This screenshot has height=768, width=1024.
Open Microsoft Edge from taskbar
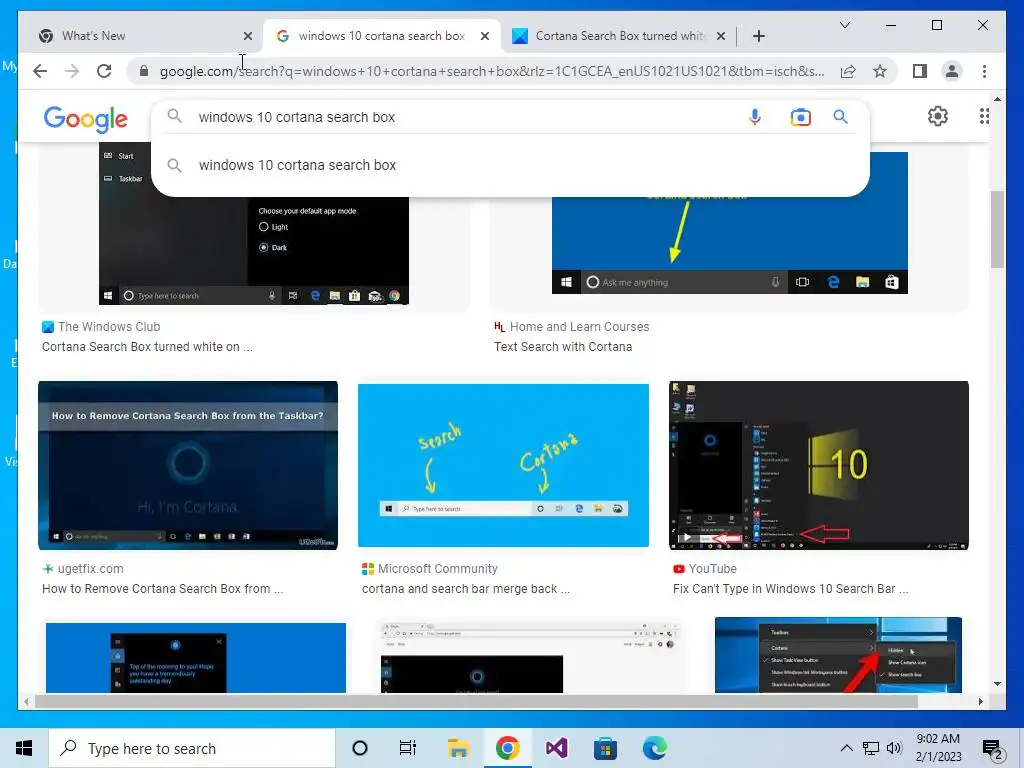click(x=654, y=748)
